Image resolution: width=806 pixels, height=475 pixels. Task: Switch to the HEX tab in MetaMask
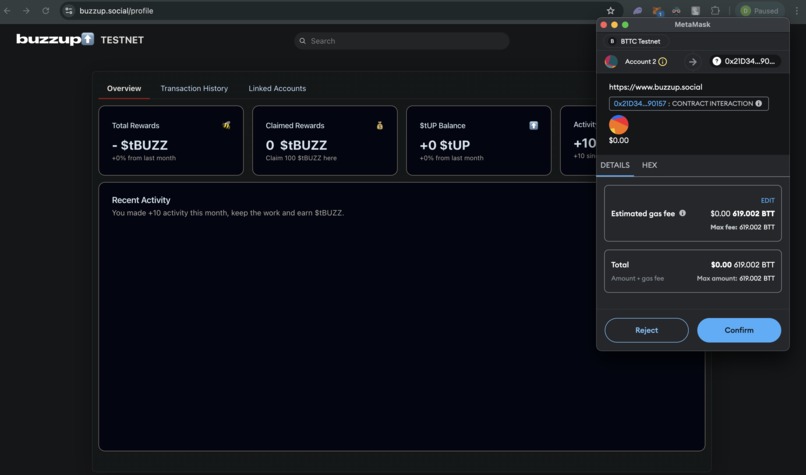click(x=649, y=165)
